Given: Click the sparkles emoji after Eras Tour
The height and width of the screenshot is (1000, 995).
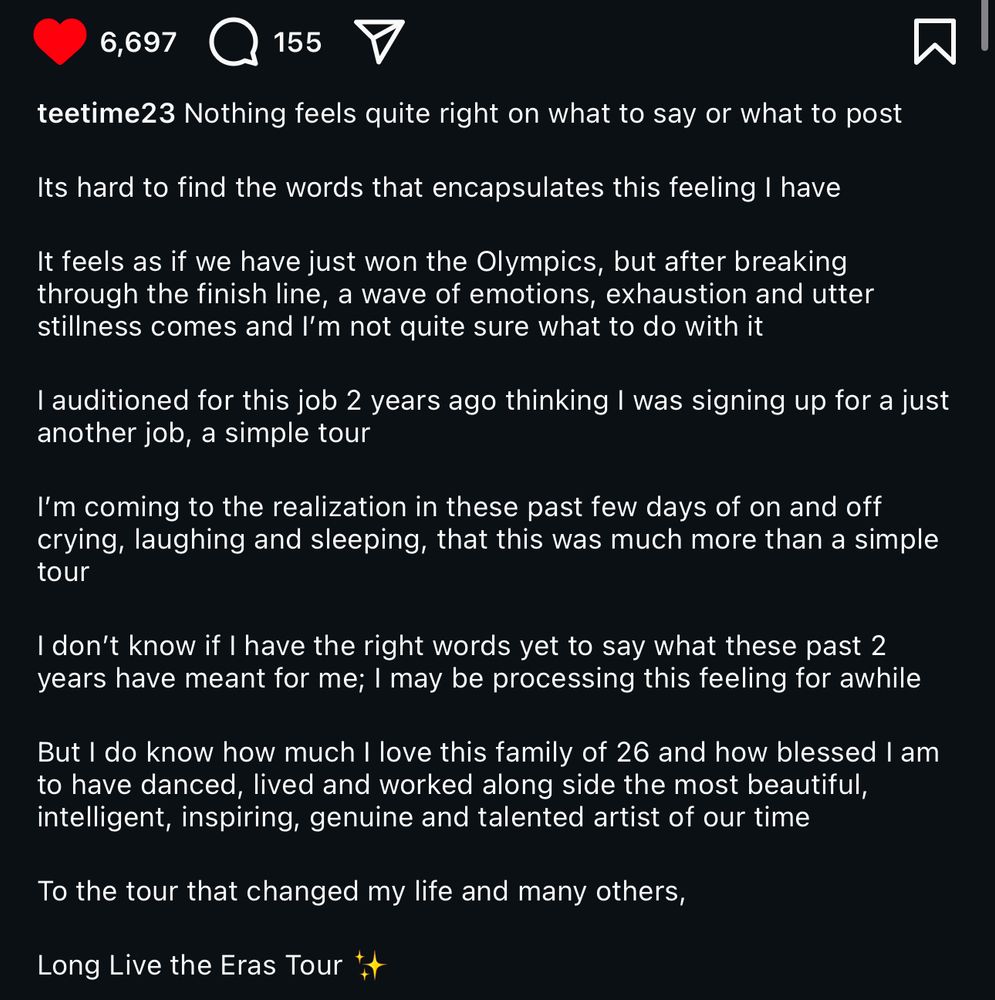Looking at the screenshot, I should click(x=370, y=966).
